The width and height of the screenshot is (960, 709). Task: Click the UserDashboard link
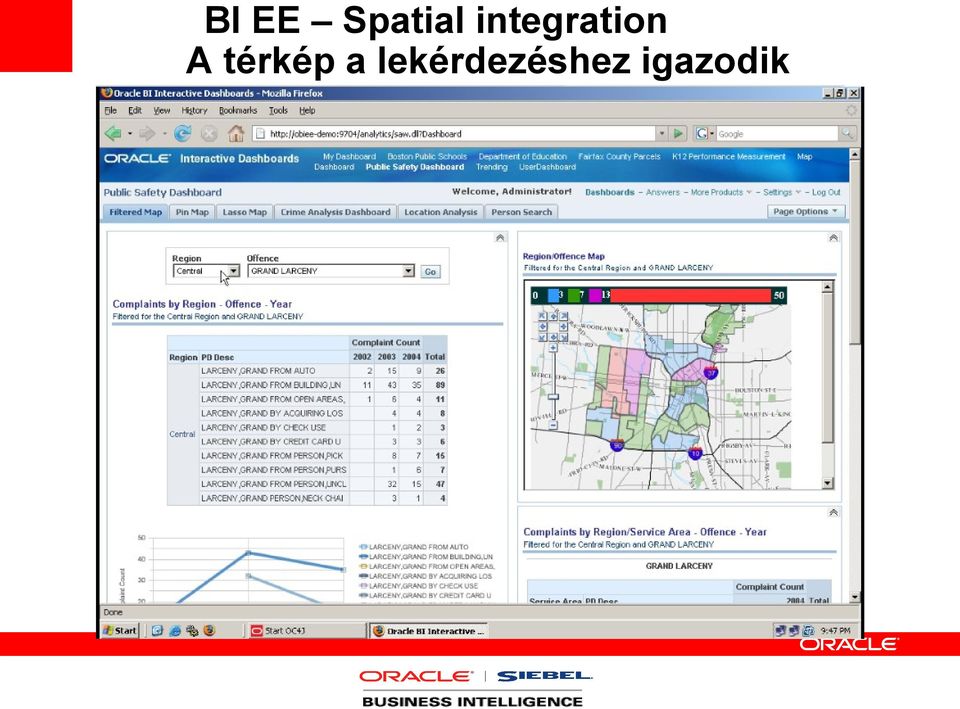click(547, 167)
